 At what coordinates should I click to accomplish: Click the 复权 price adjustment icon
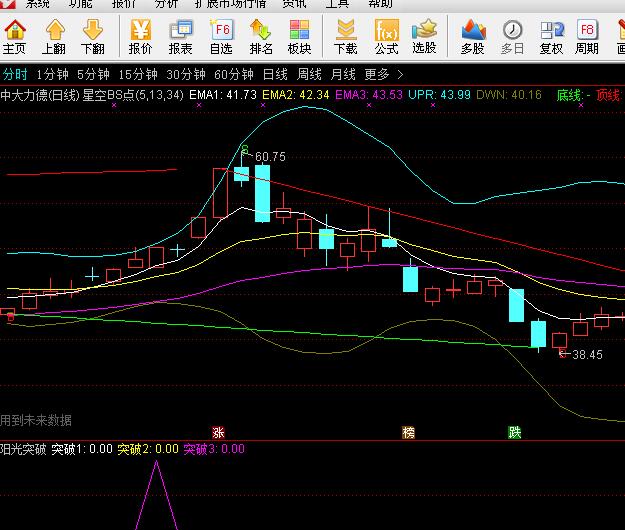point(551,36)
